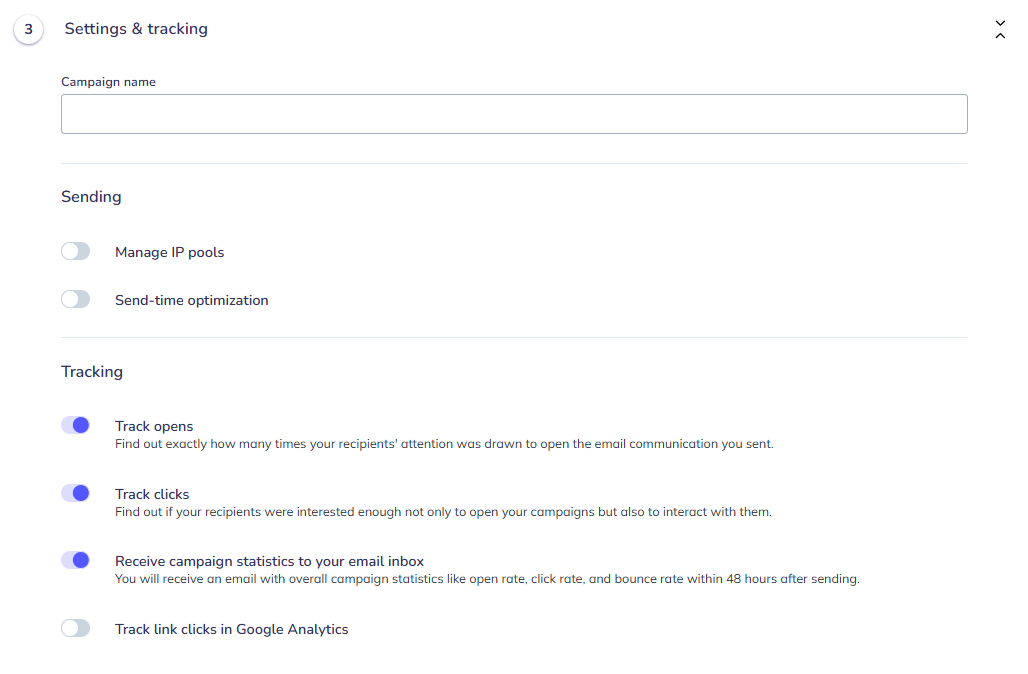The image size is (1028, 674).
Task: Click the Settings & tracking section title
Action: pos(136,29)
